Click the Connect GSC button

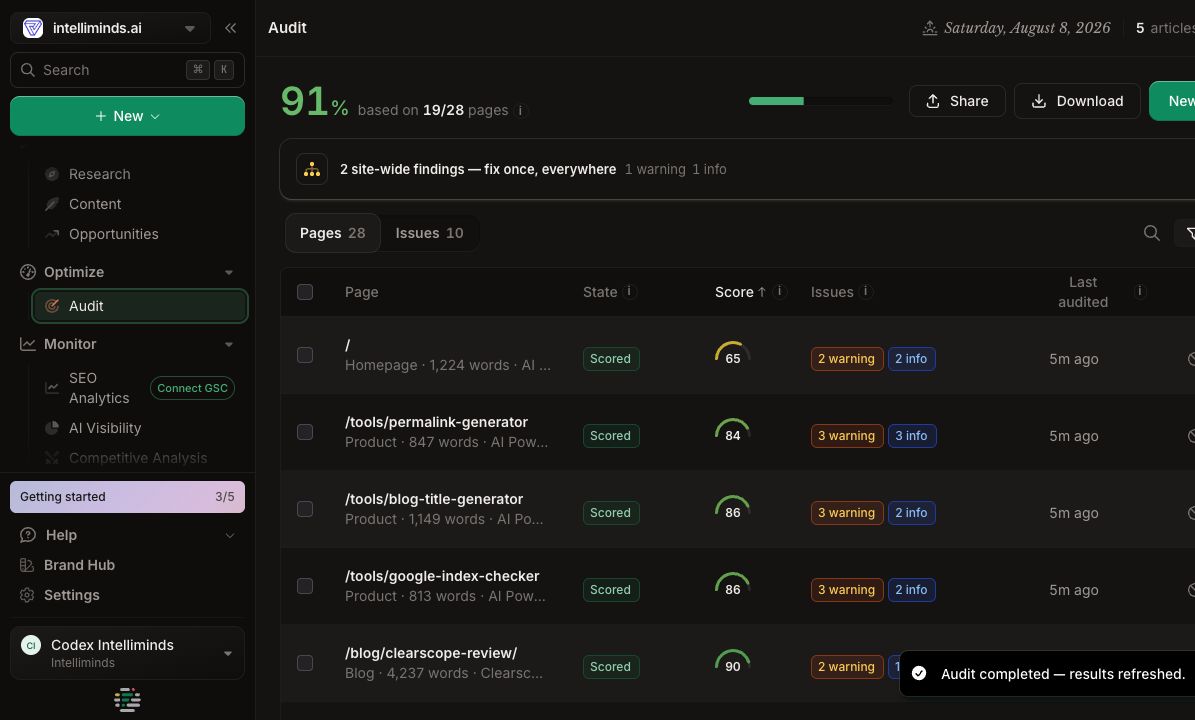tap(192, 389)
